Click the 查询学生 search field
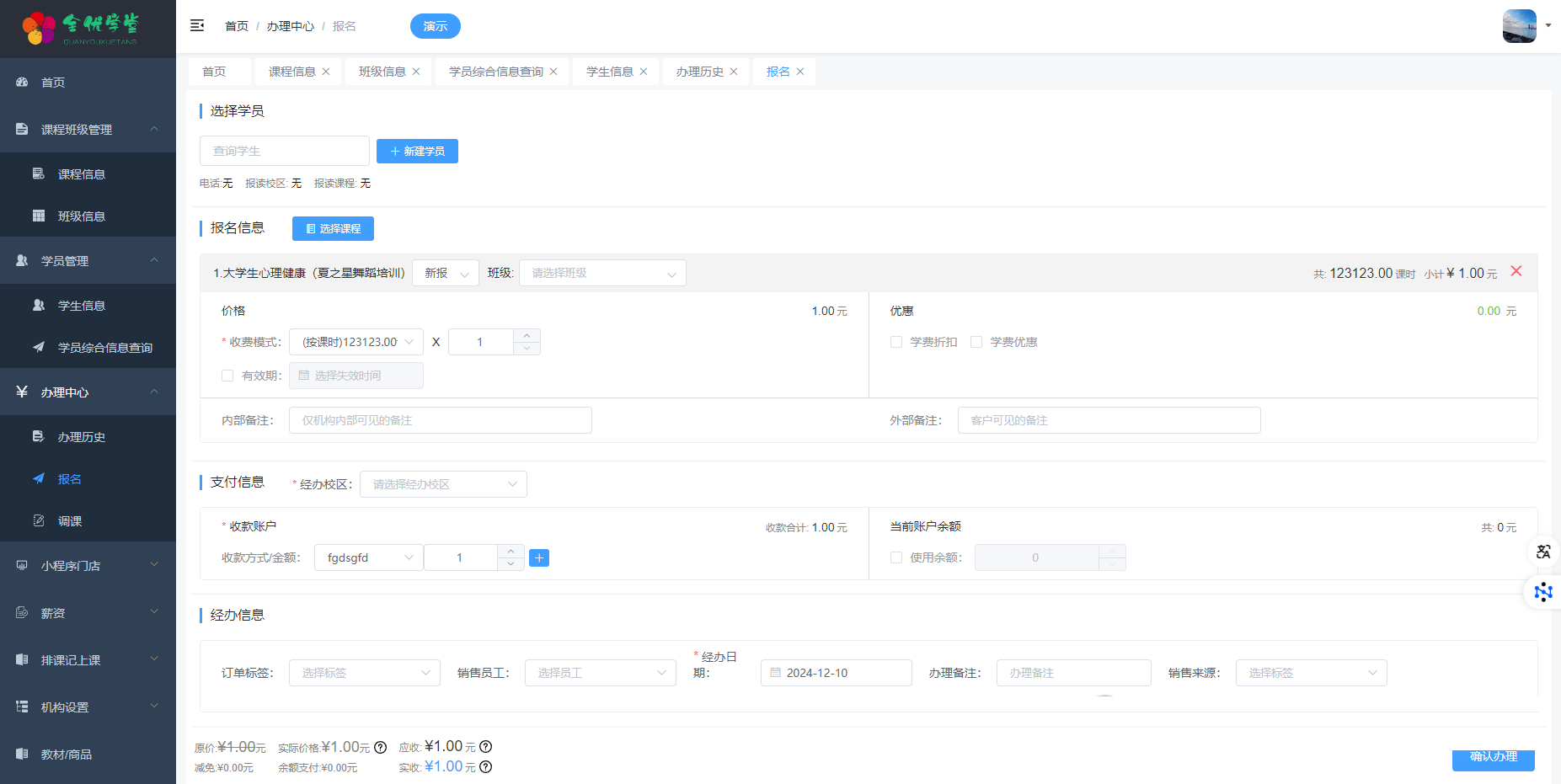 click(284, 151)
